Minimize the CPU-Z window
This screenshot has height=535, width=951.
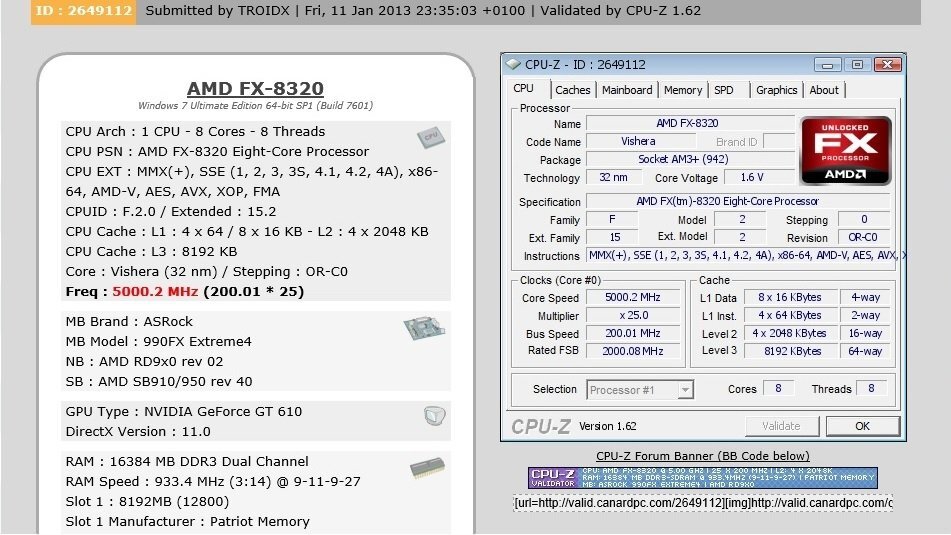click(827, 64)
